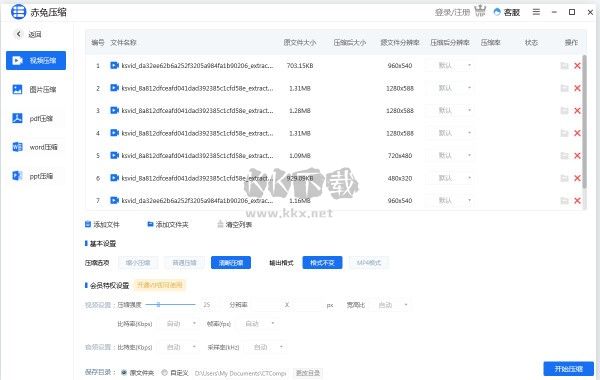Switch to 图片压缩 image compression
The image size is (600, 380).
click(36, 90)
